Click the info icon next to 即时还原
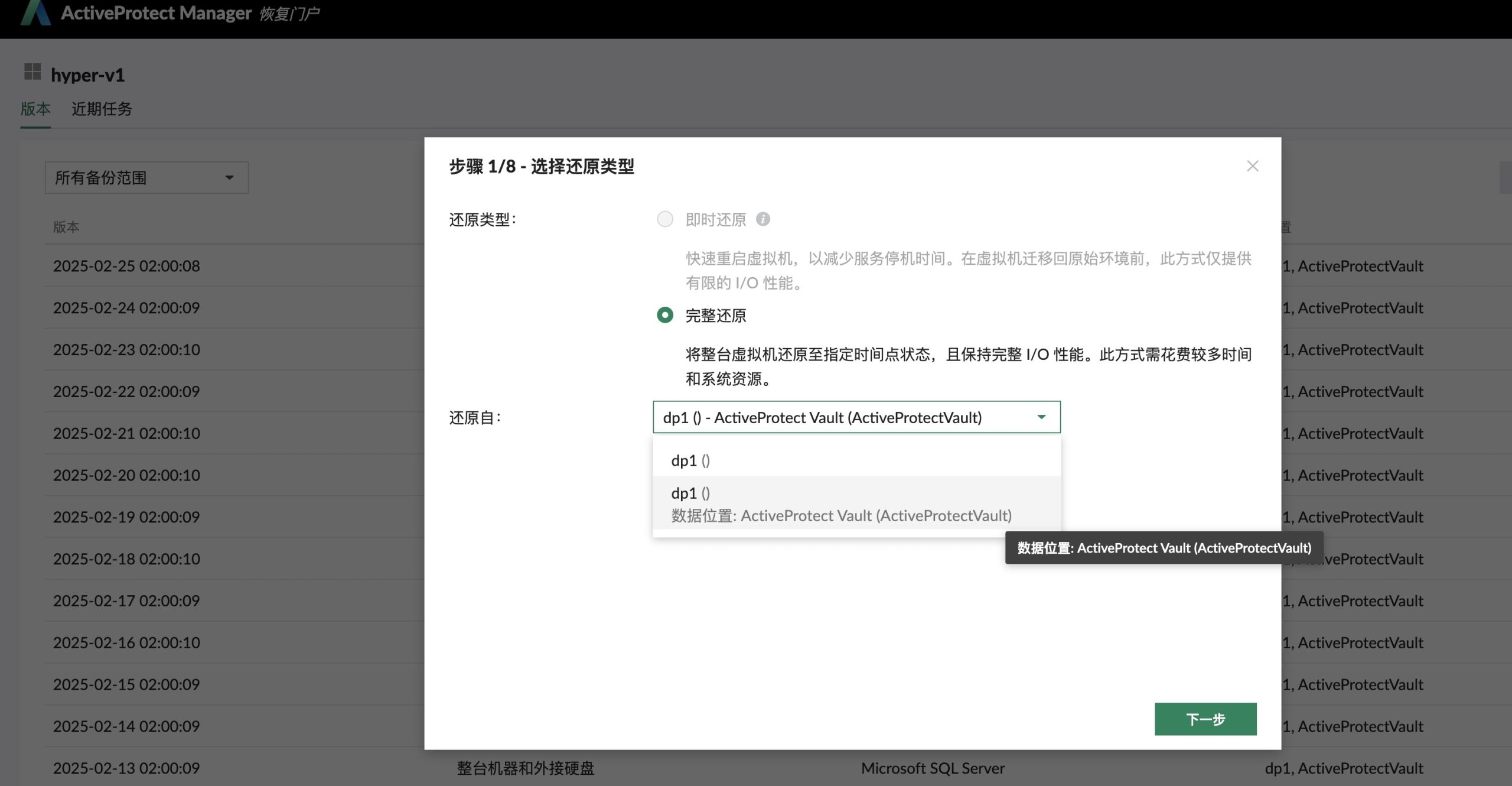This screenshot has height=786, width=1512. point(762,219)
